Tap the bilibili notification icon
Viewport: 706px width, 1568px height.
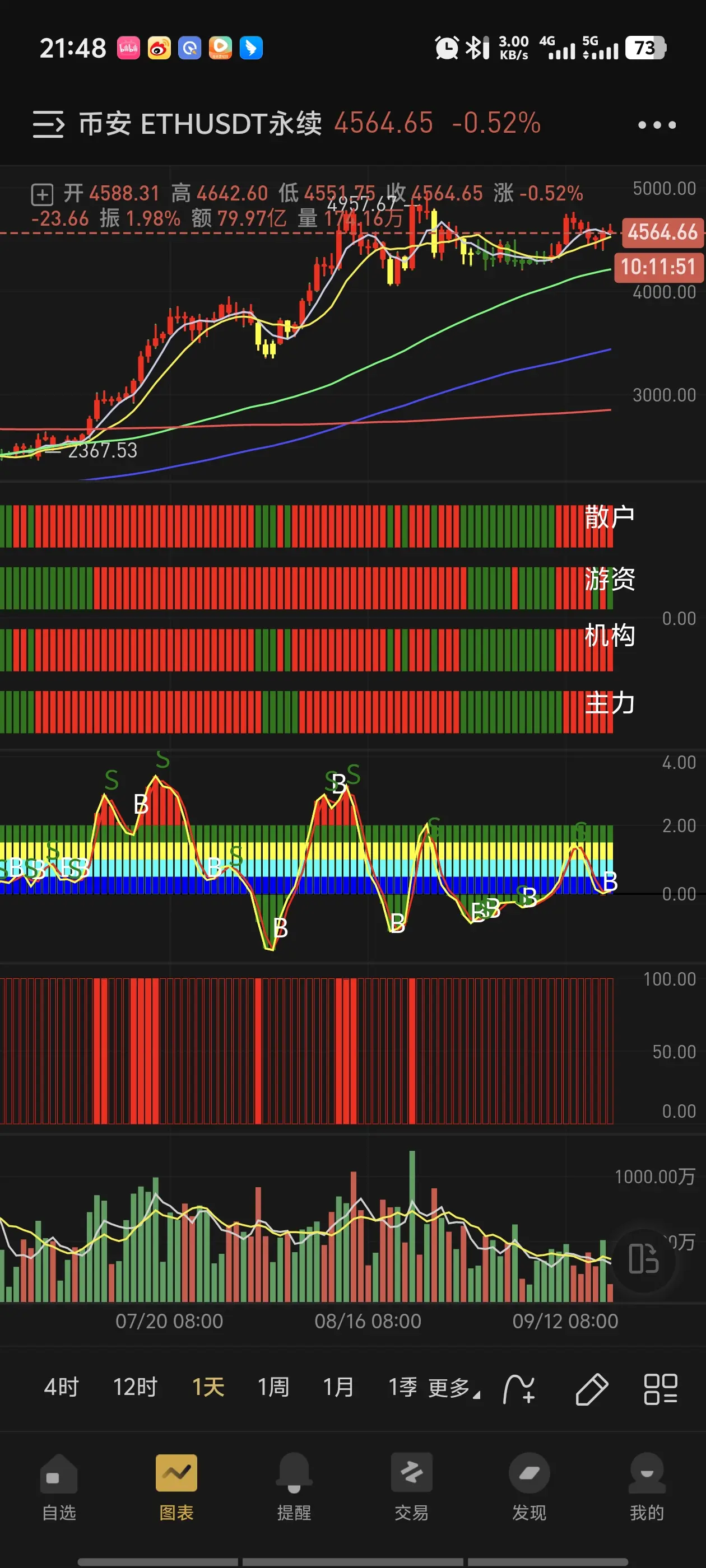[128, 48]
